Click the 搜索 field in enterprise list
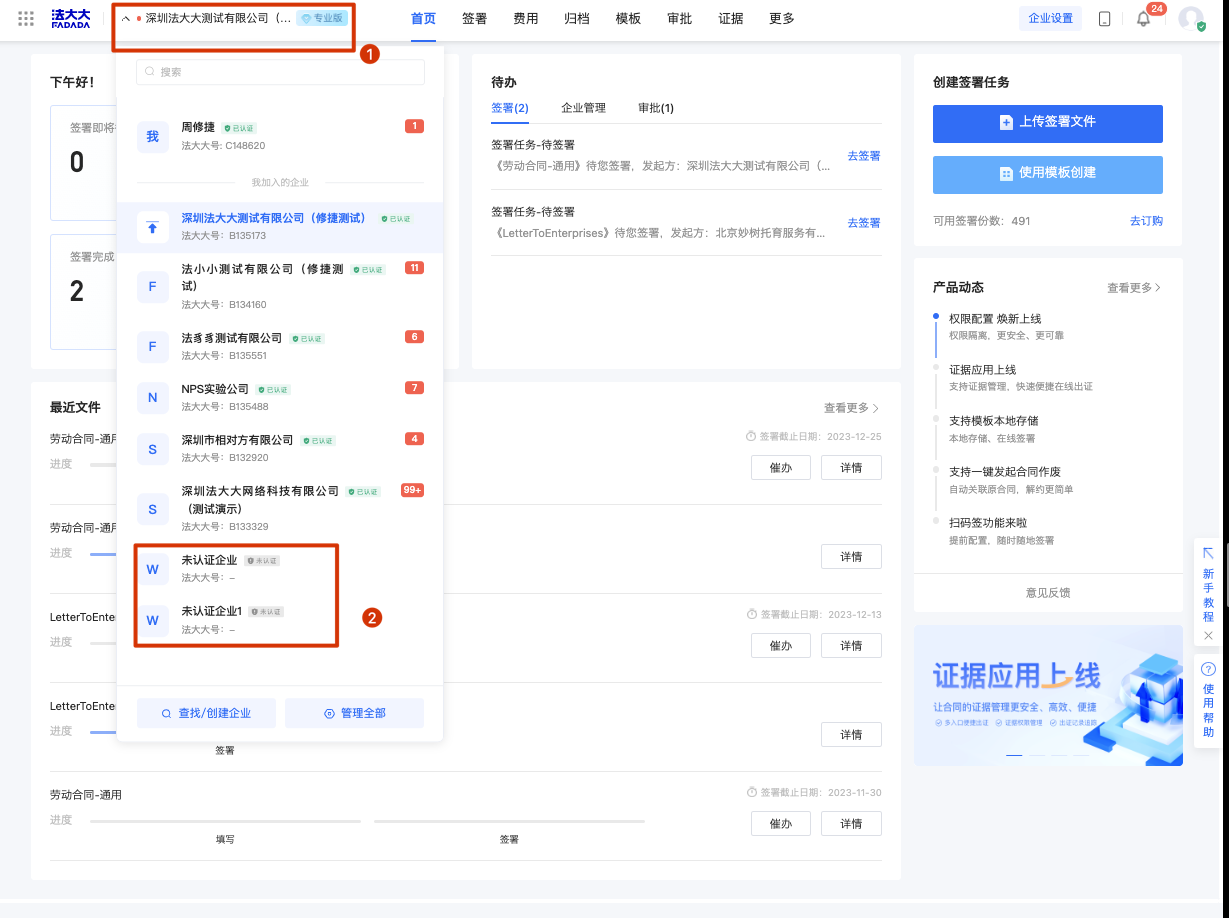 [x=281, y=72]
